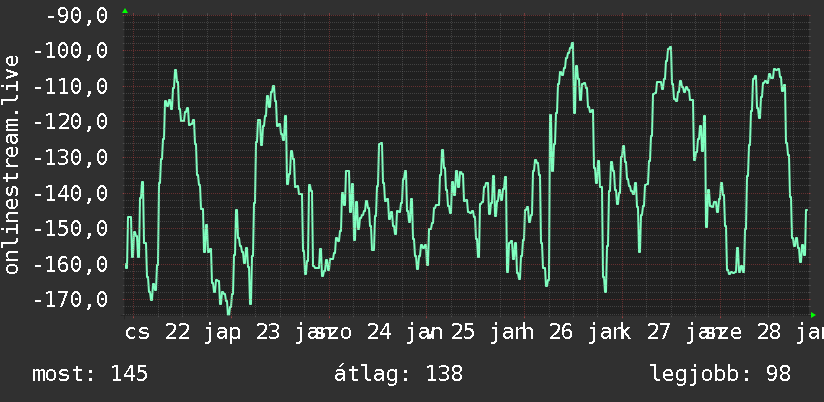Click the x-axis date label '24 jan'
This screenshot has width=824, height=402.
click(405, 333)
